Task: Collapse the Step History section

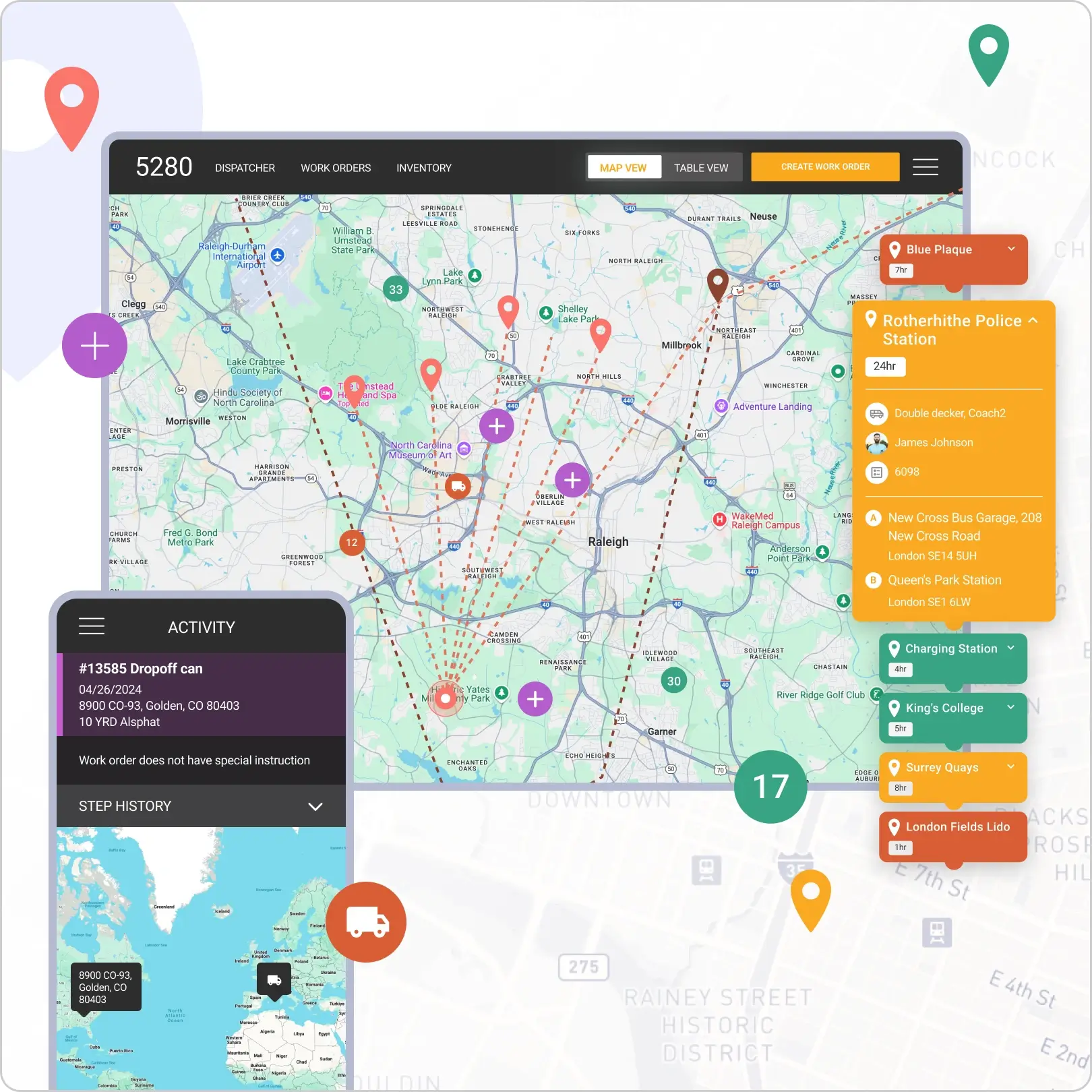Action: point(314,806)
